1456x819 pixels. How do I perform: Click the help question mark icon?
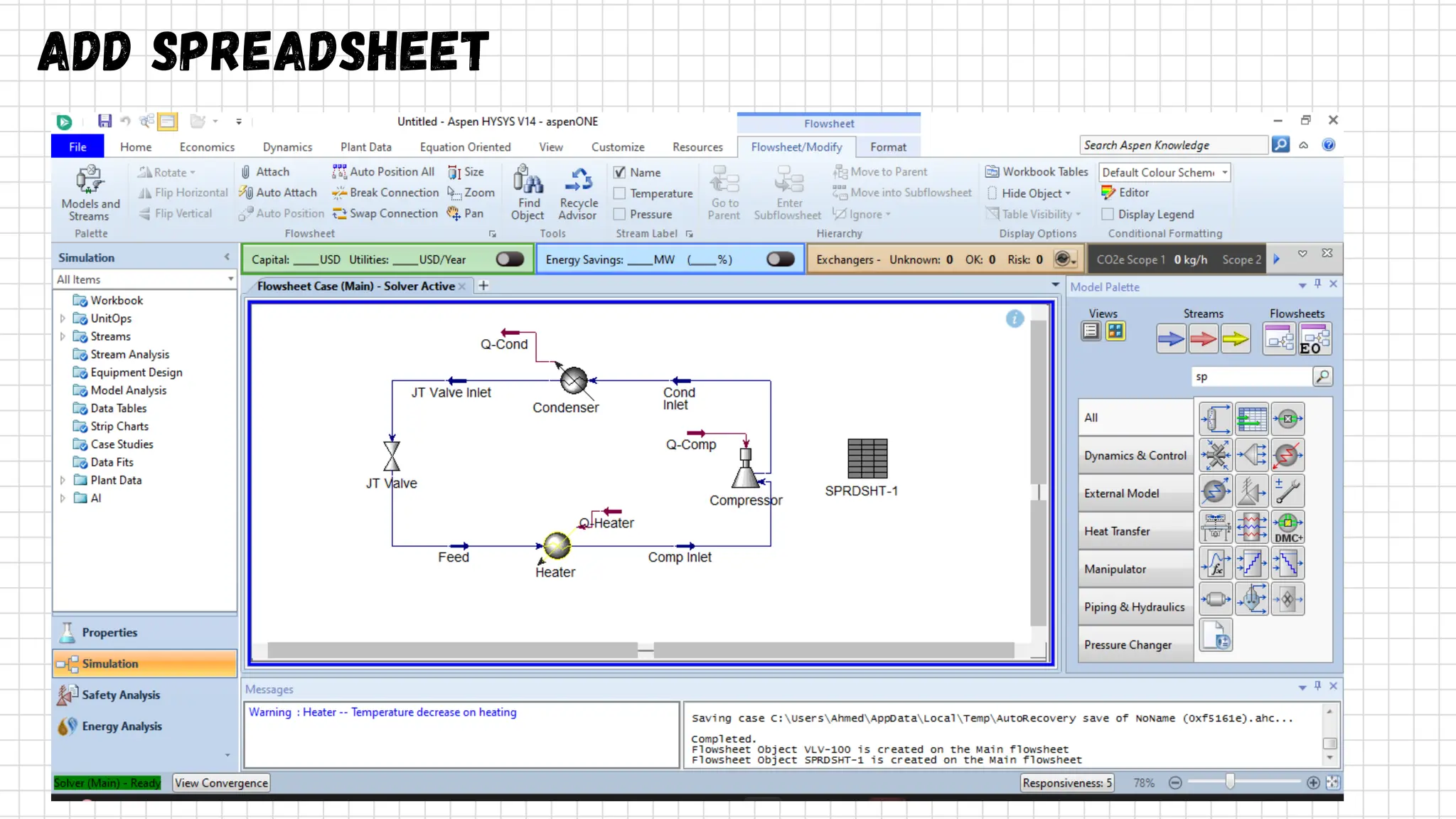click(1328, 145)
